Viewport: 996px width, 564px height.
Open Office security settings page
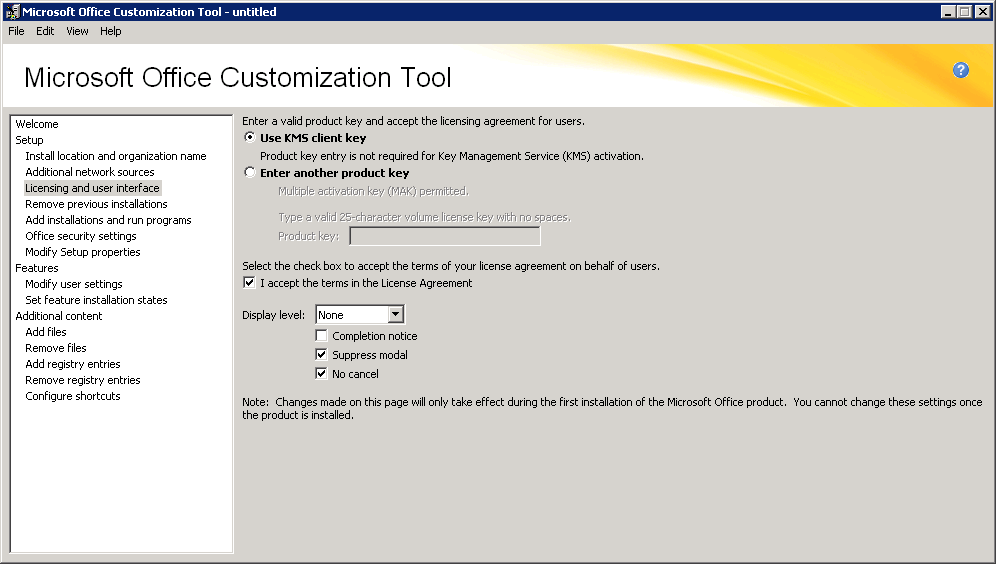pyautogui.click(x=81, y=236)
